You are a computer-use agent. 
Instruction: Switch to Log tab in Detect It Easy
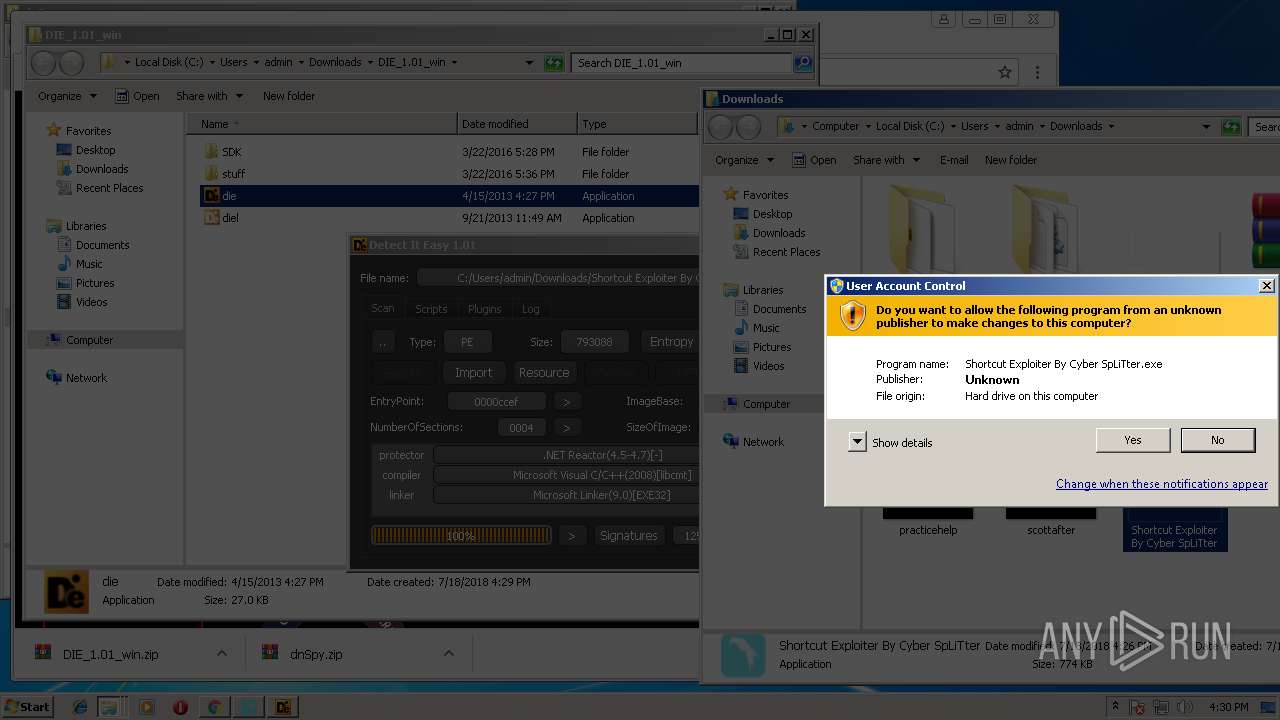(x=531, y=309)
